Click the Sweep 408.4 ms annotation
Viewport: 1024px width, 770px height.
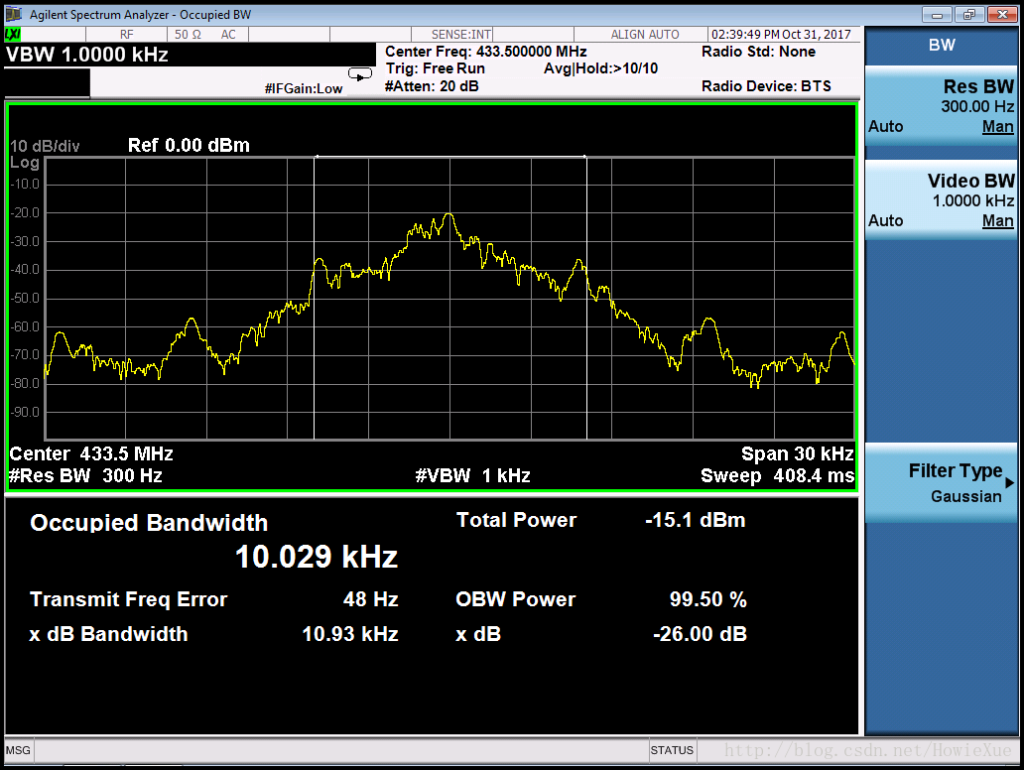[x=777, y=475]
